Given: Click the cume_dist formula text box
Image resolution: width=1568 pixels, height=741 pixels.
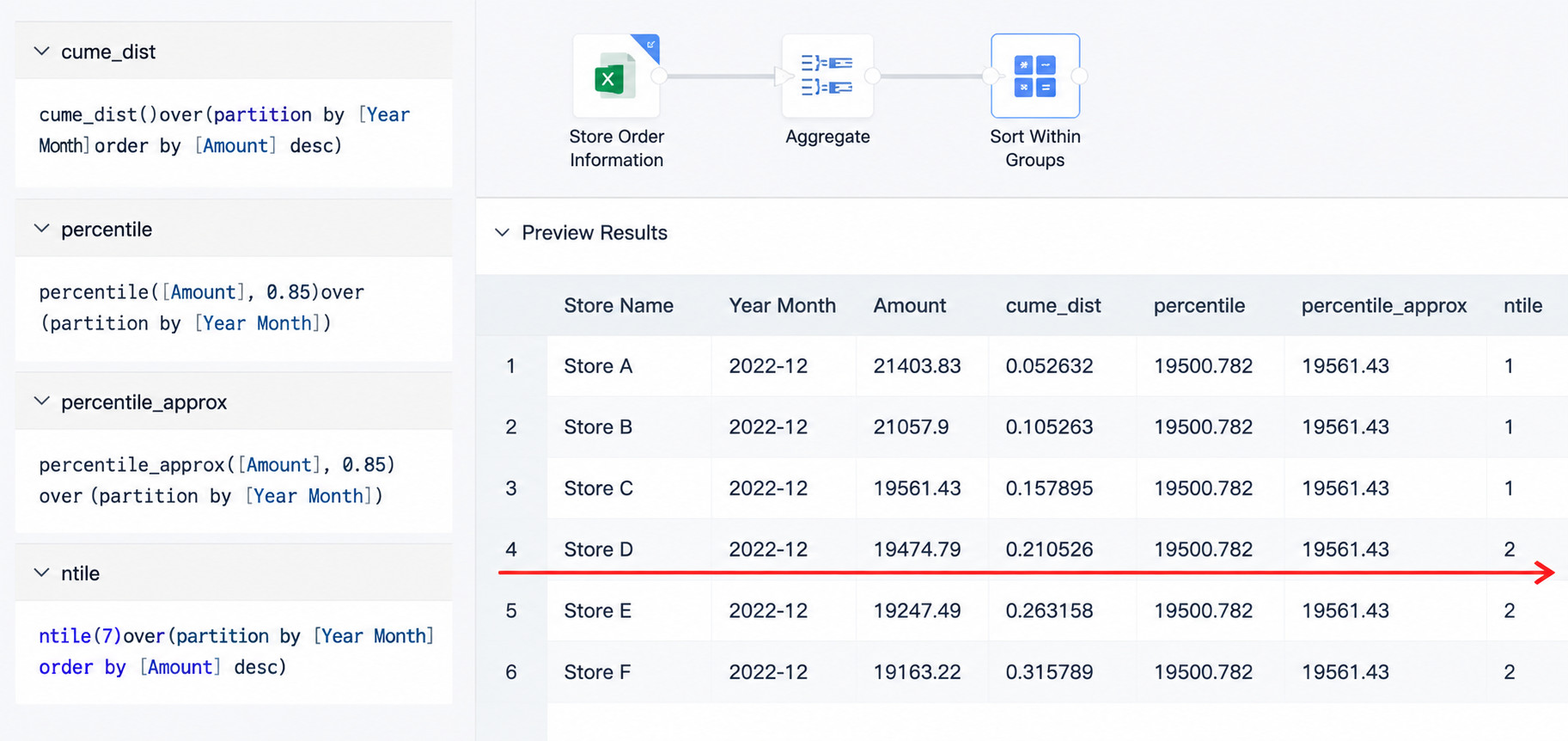Looking at the screenshot, I should coord(234,132).
